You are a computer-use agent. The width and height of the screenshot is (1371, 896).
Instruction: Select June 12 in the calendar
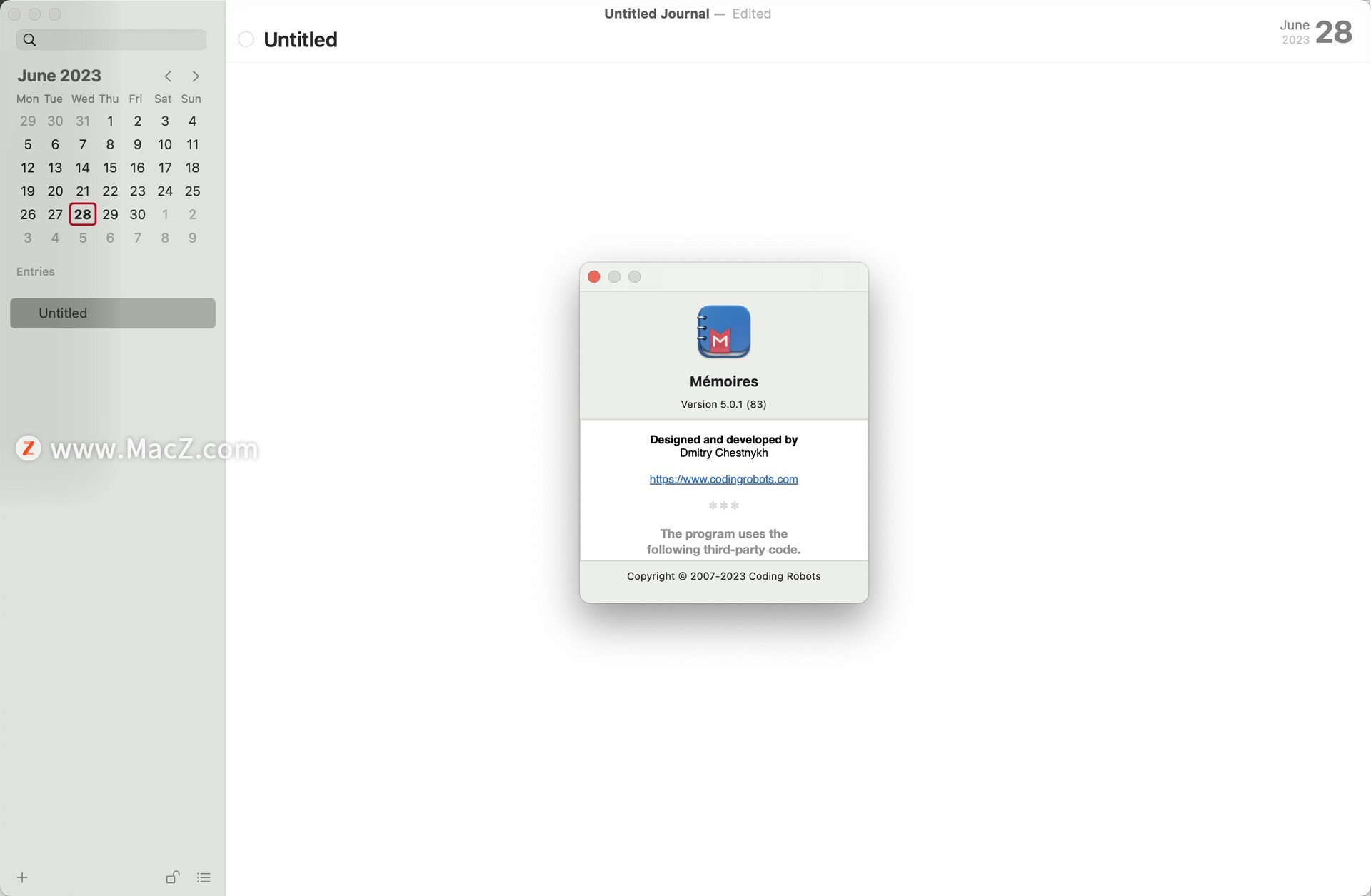pos(28,168)
